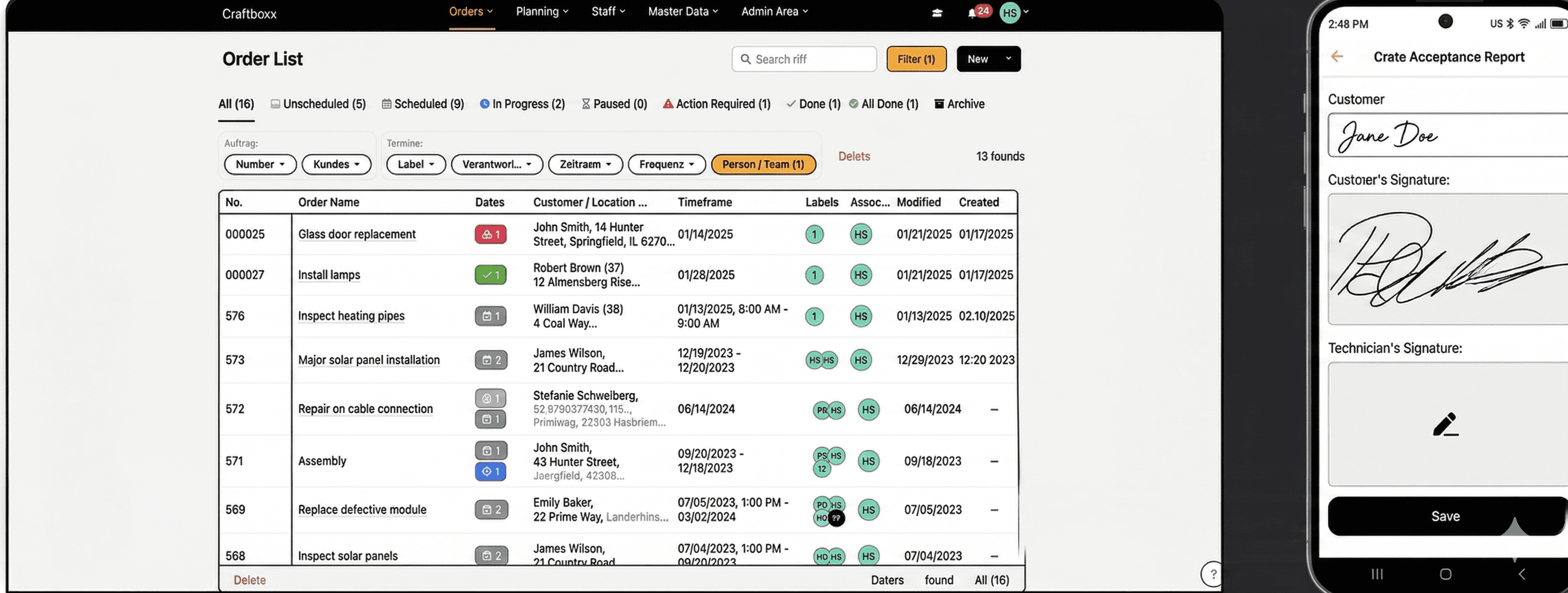
Task: Click the help question mark icon
Action: (1212, 574)
